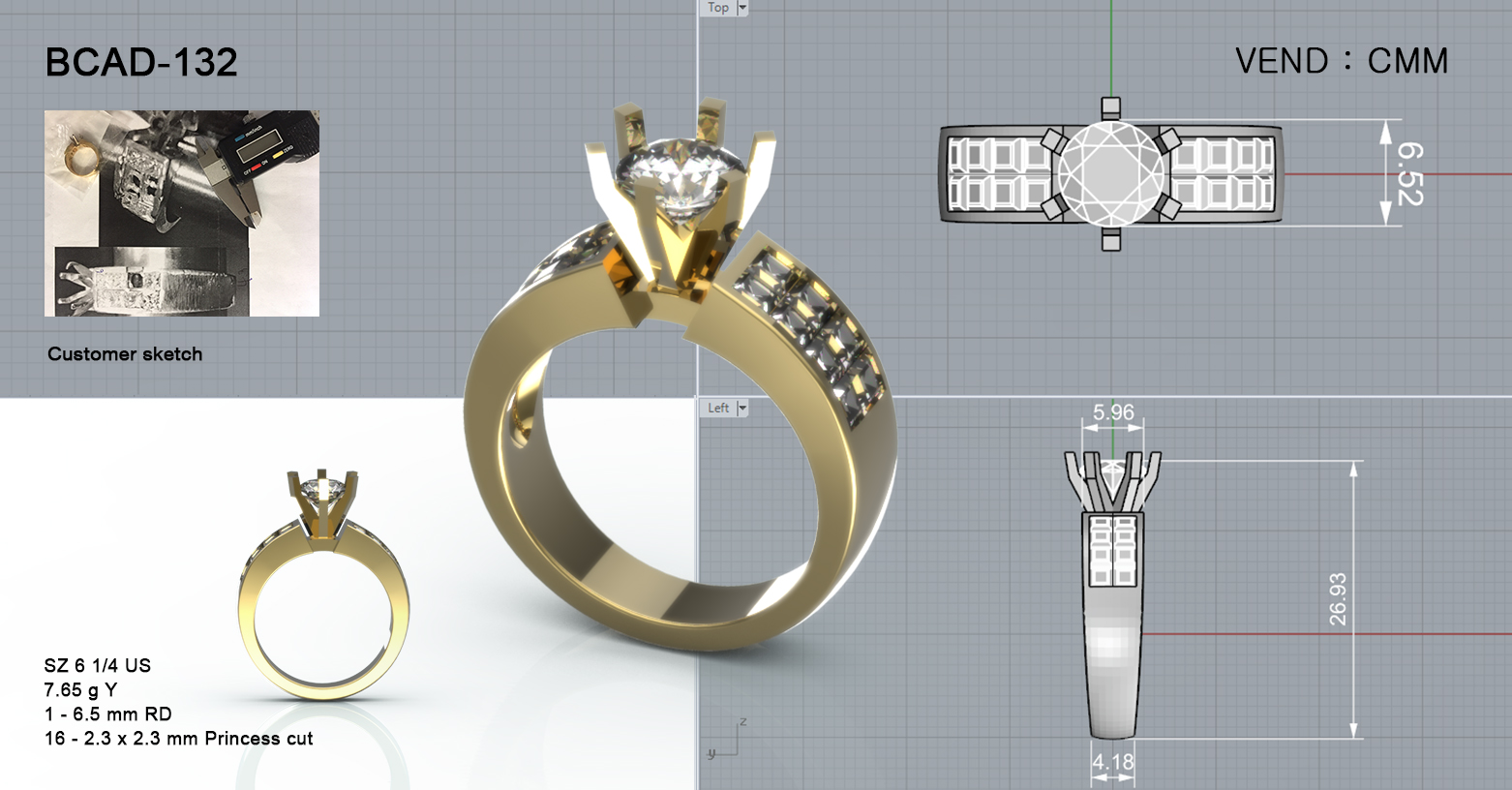This screenshot has width=1512, height=790.
Task: Click the 4.18 dimension value in Left view
Action: 1113,762
